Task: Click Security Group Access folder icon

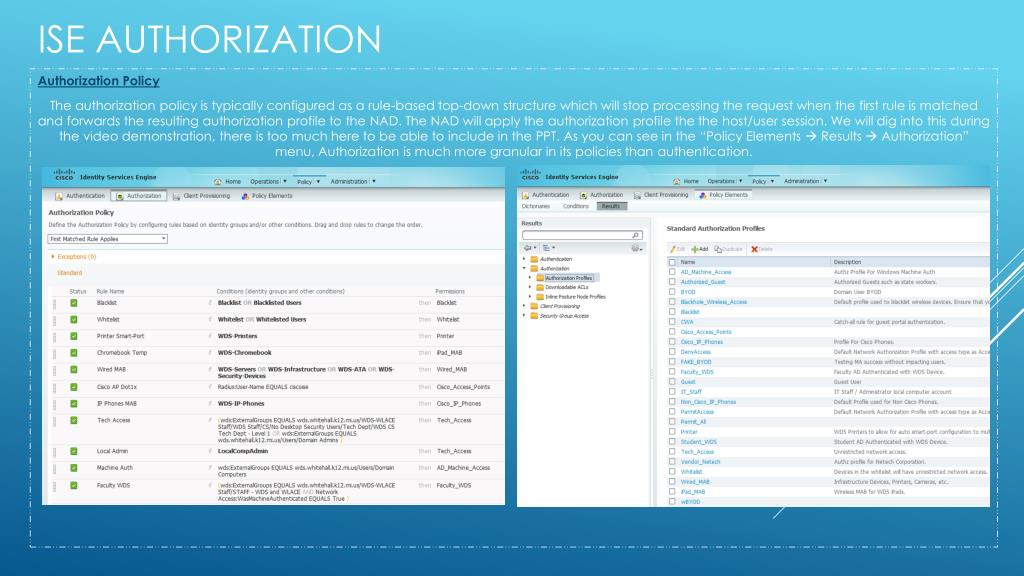Action: (534, 316)
